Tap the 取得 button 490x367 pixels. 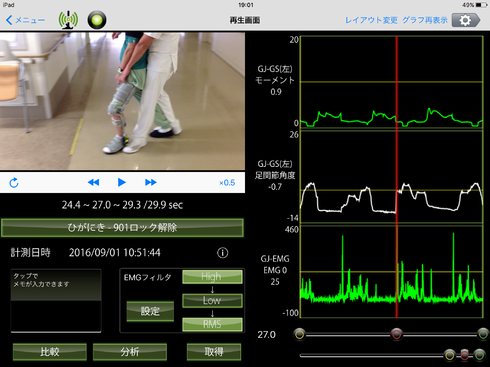coord(214,352)
